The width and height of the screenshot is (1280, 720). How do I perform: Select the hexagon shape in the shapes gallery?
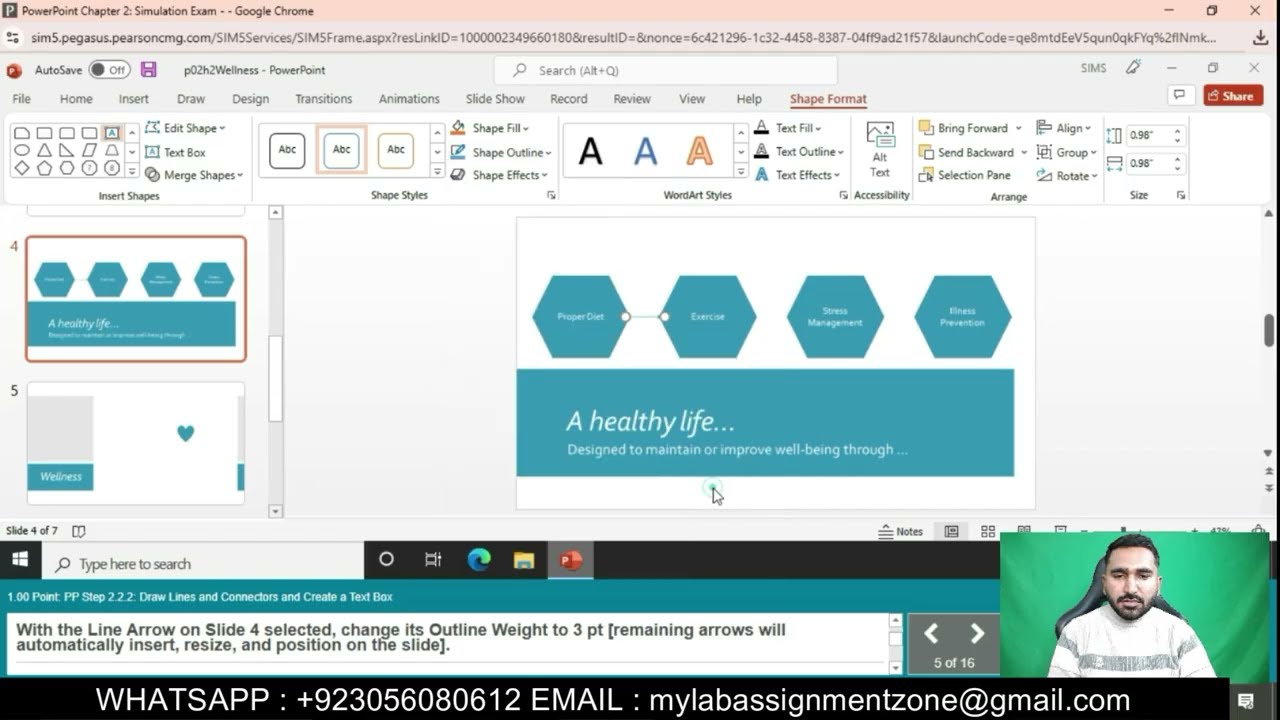pos(67,168)
